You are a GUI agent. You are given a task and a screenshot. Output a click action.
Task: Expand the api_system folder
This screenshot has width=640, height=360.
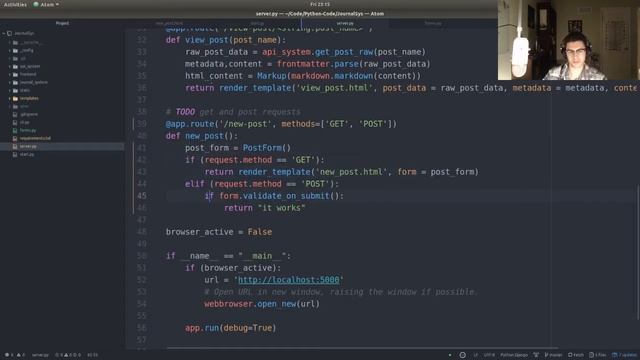pos(10,67)
